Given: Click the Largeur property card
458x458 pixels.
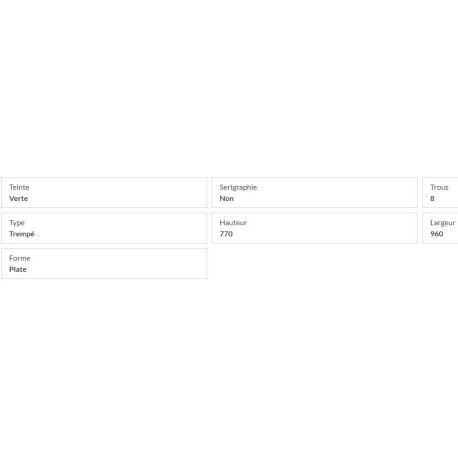Looking at the screenshot, I should coord(440,228).
